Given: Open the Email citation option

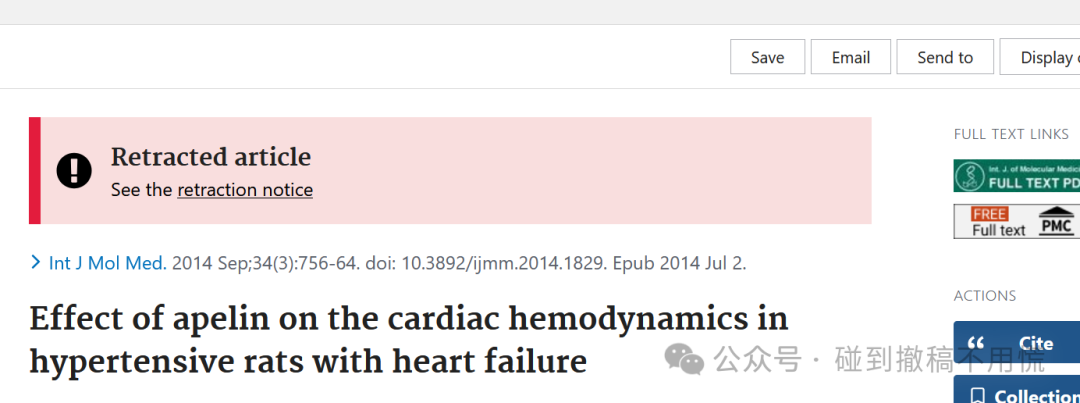Looking at the screenshot, I should [851, 56].
